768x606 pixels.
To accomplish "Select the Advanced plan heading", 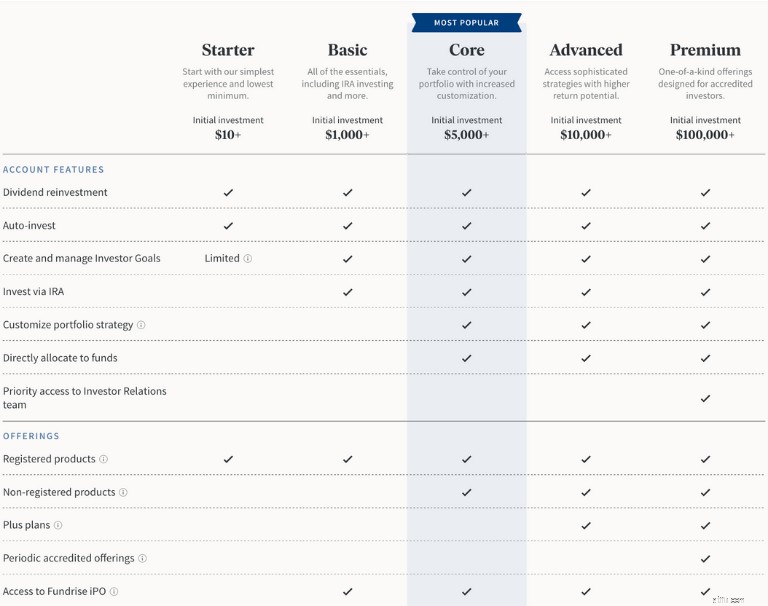I will (x=586, y=50).
